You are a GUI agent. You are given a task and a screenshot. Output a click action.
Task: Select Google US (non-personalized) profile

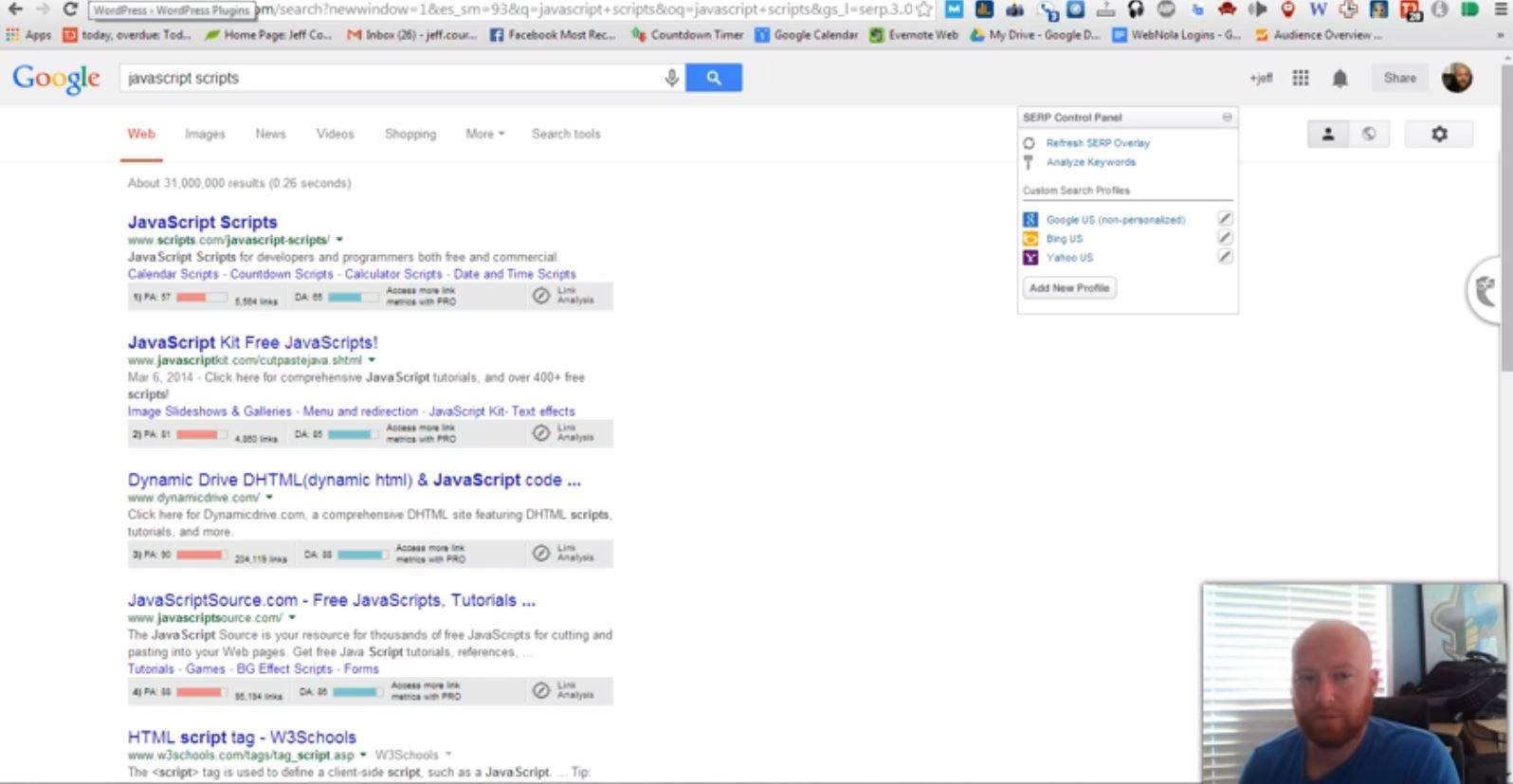(x=1115, y=220)
